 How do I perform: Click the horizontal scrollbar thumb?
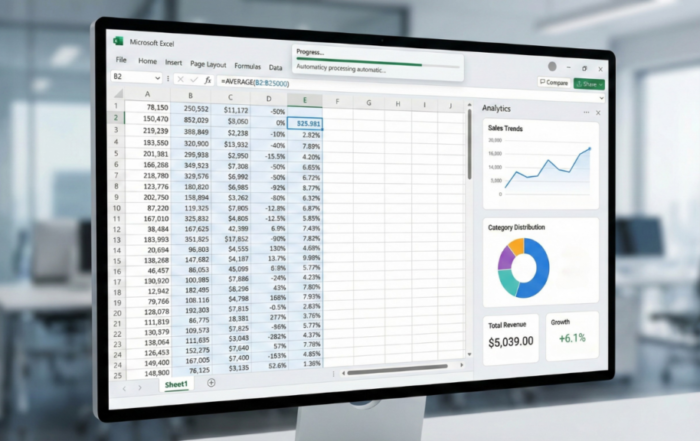pos(397,370)
